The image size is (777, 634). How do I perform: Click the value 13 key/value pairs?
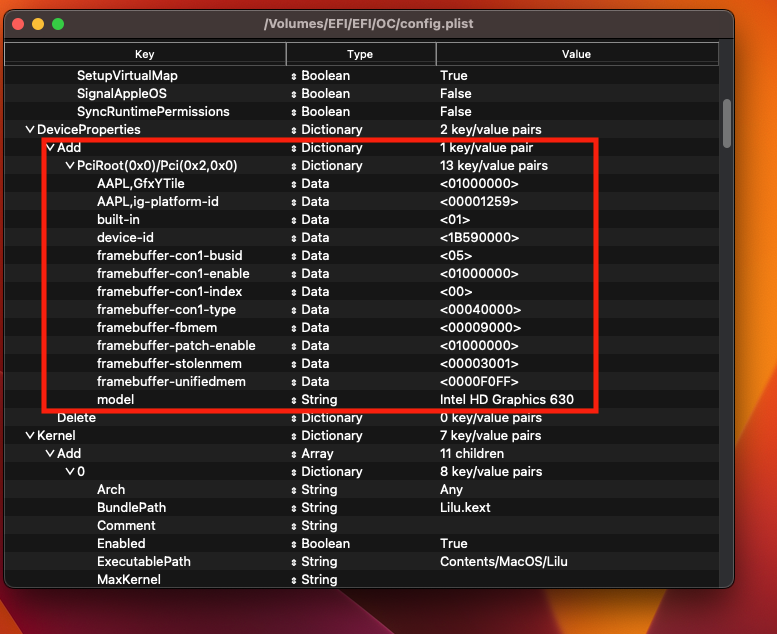494,166
